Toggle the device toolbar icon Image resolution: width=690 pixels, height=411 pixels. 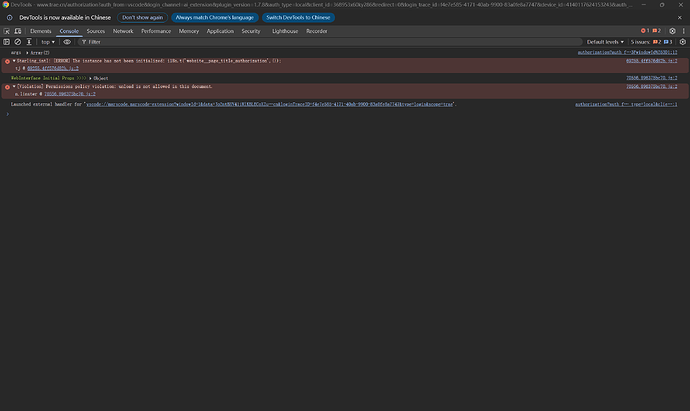18,31
